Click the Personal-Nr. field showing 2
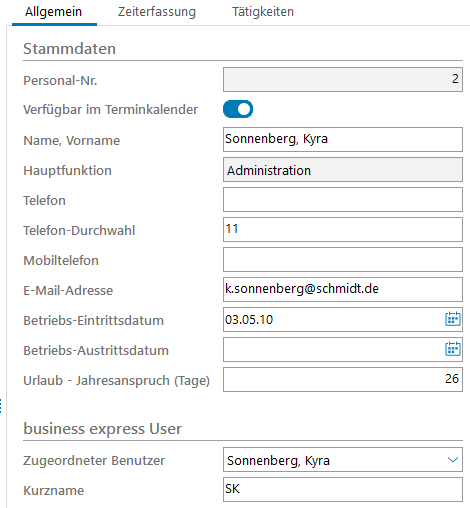 click(x=343, y=79)
